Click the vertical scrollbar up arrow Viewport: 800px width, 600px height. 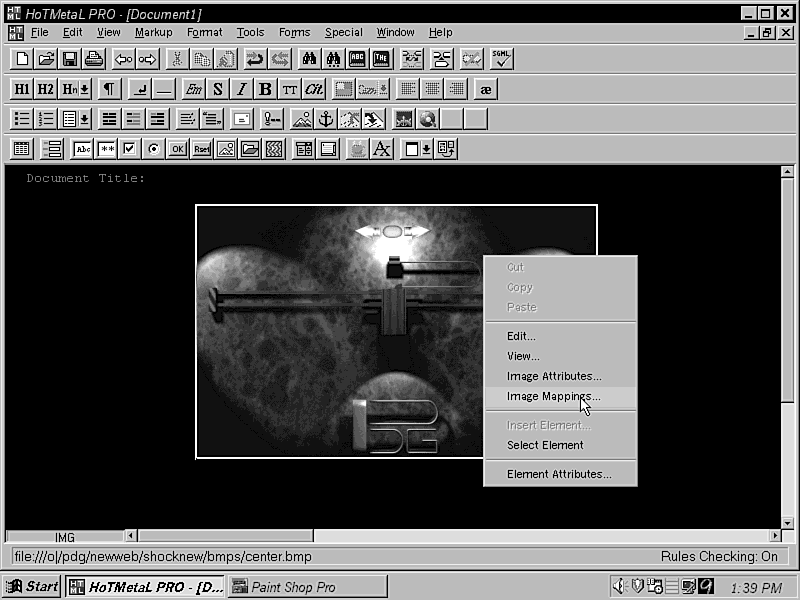787,172
